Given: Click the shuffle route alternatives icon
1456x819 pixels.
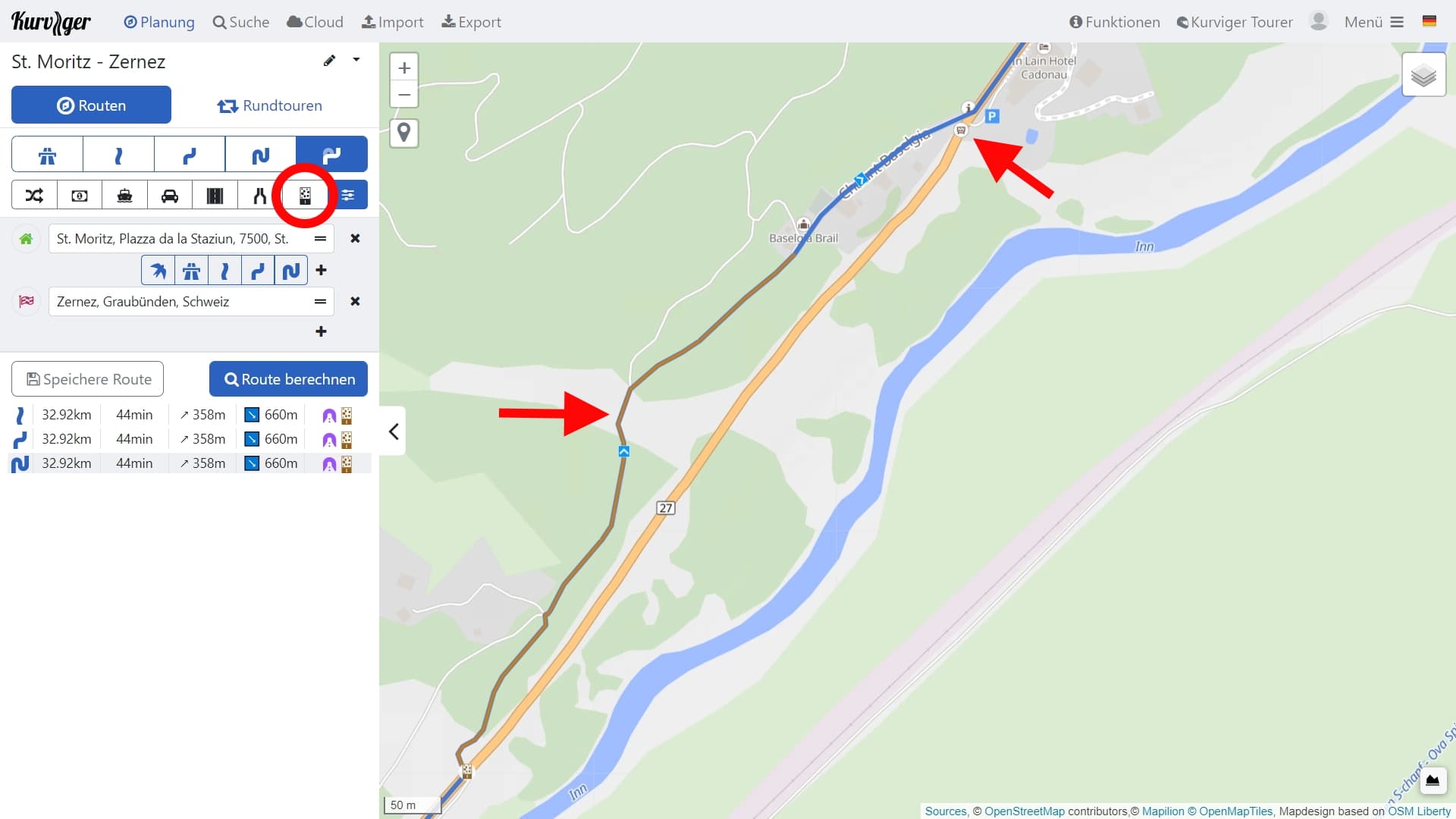Looking at the screenshot, I should (34, 196).
